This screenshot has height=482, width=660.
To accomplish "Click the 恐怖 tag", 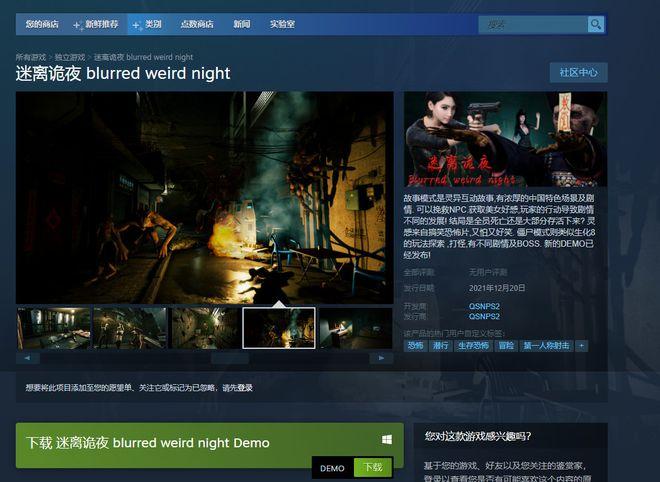I will click(415, 346).
